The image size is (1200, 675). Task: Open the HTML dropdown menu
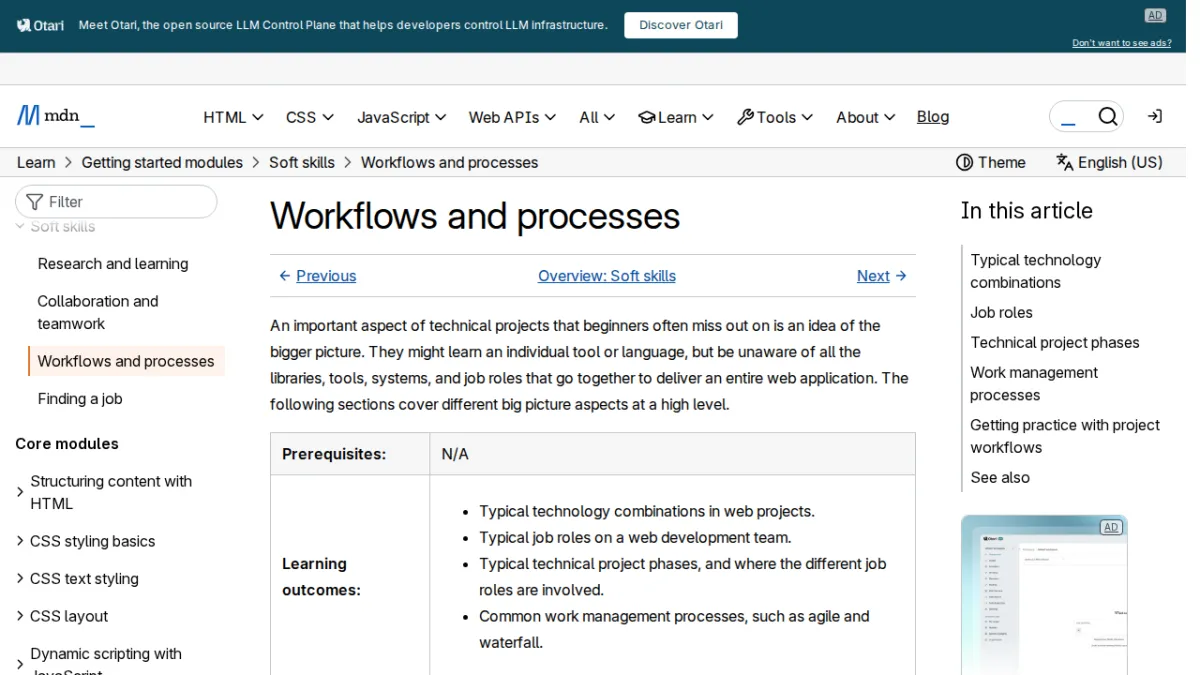(233, 117)
